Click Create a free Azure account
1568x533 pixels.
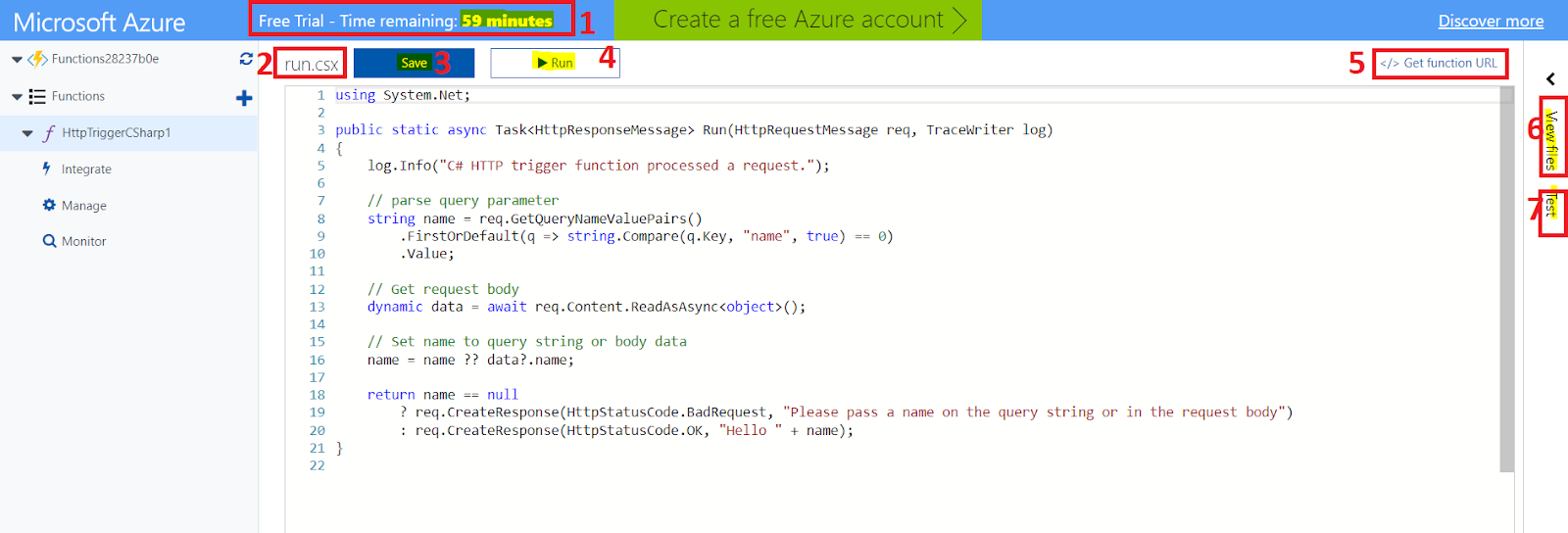(798, 20)
